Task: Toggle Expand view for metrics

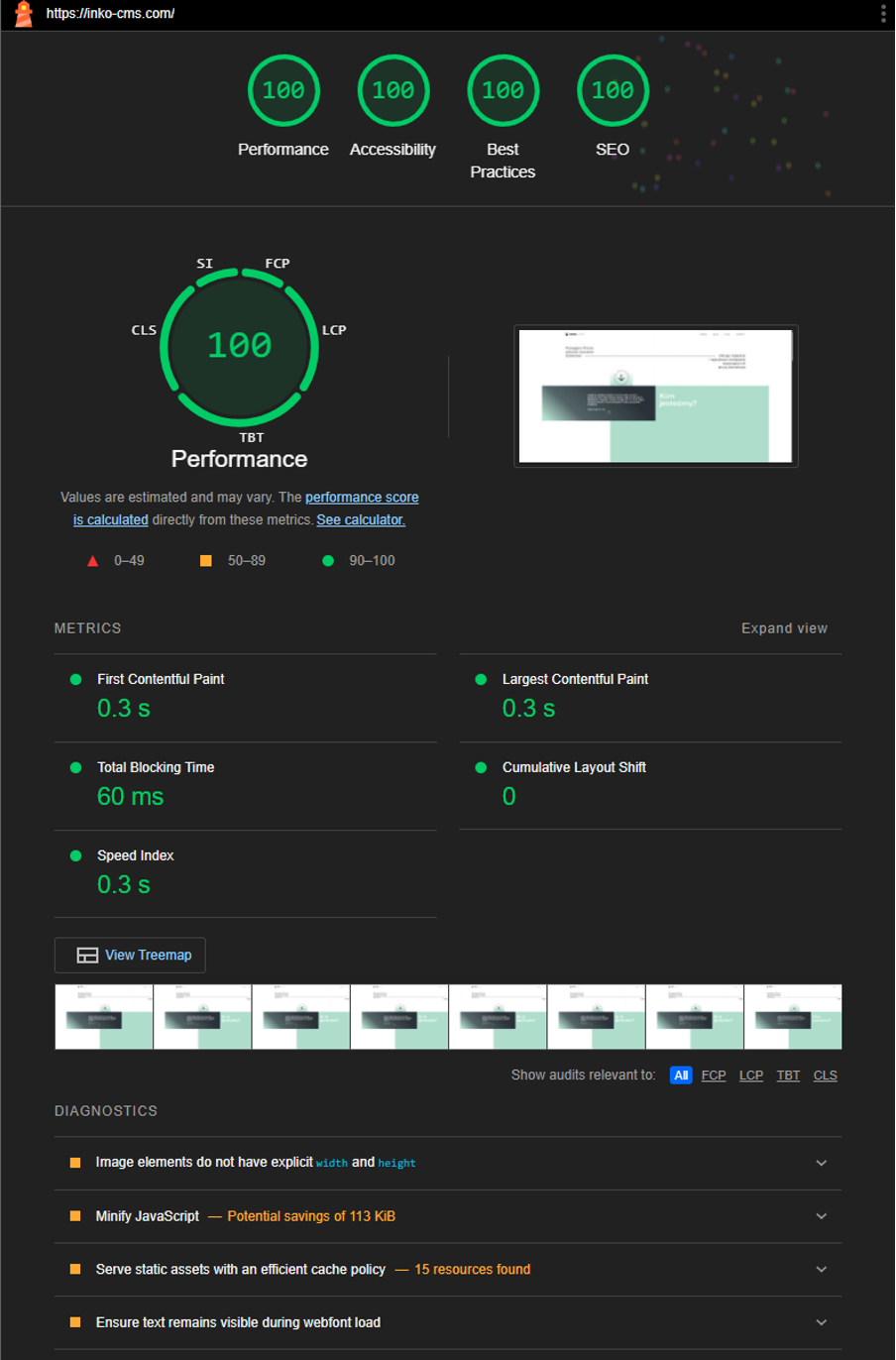Action: coord(784,628)
